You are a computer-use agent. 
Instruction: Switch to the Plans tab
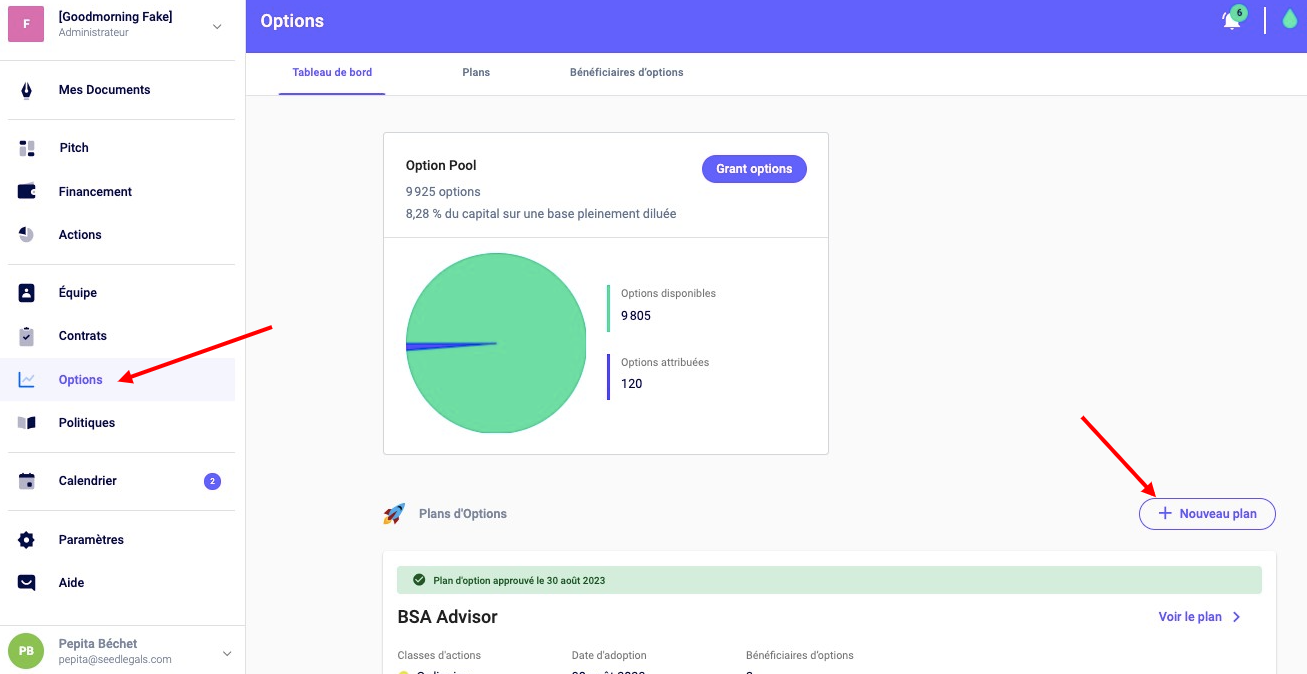click(476, 73)
